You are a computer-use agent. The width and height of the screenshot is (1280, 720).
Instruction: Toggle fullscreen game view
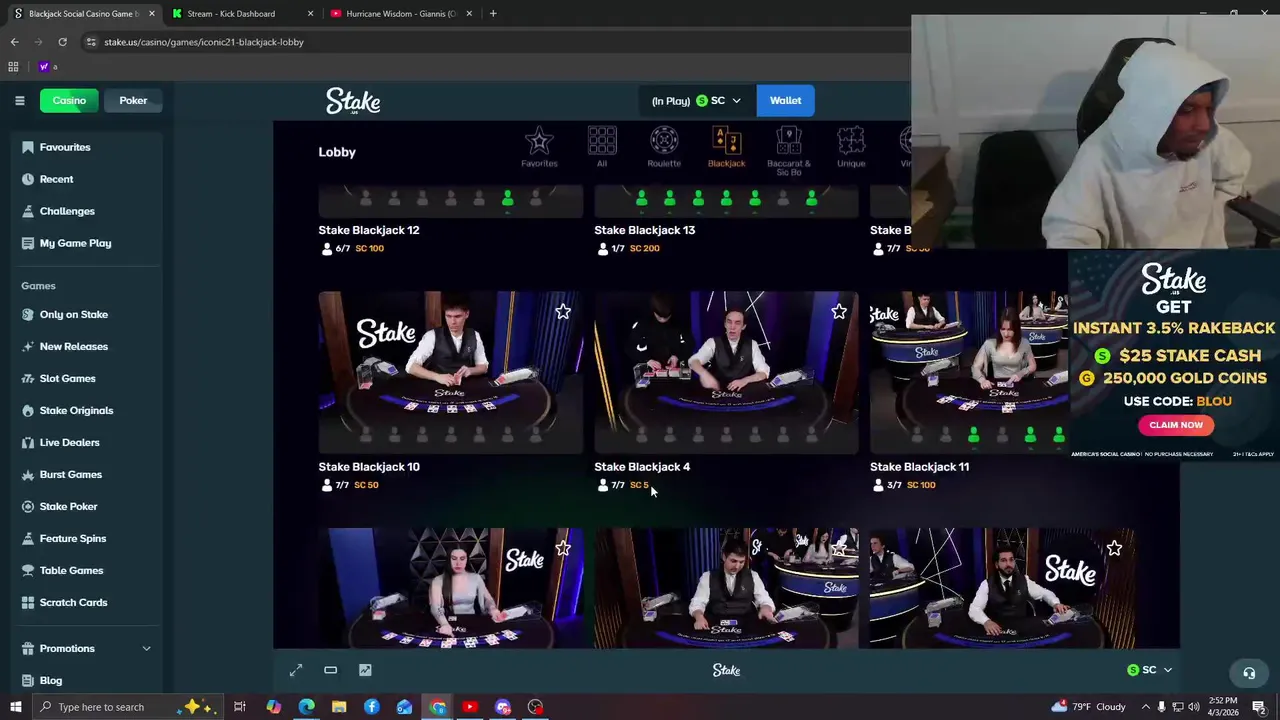coord(296,670)
